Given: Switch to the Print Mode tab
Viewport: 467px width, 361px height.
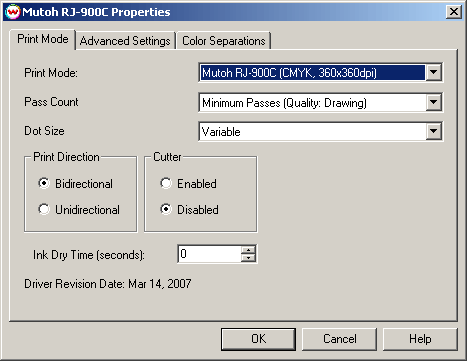Looking at the screenshot, I should pyautogui.click(x=43, y=39).
